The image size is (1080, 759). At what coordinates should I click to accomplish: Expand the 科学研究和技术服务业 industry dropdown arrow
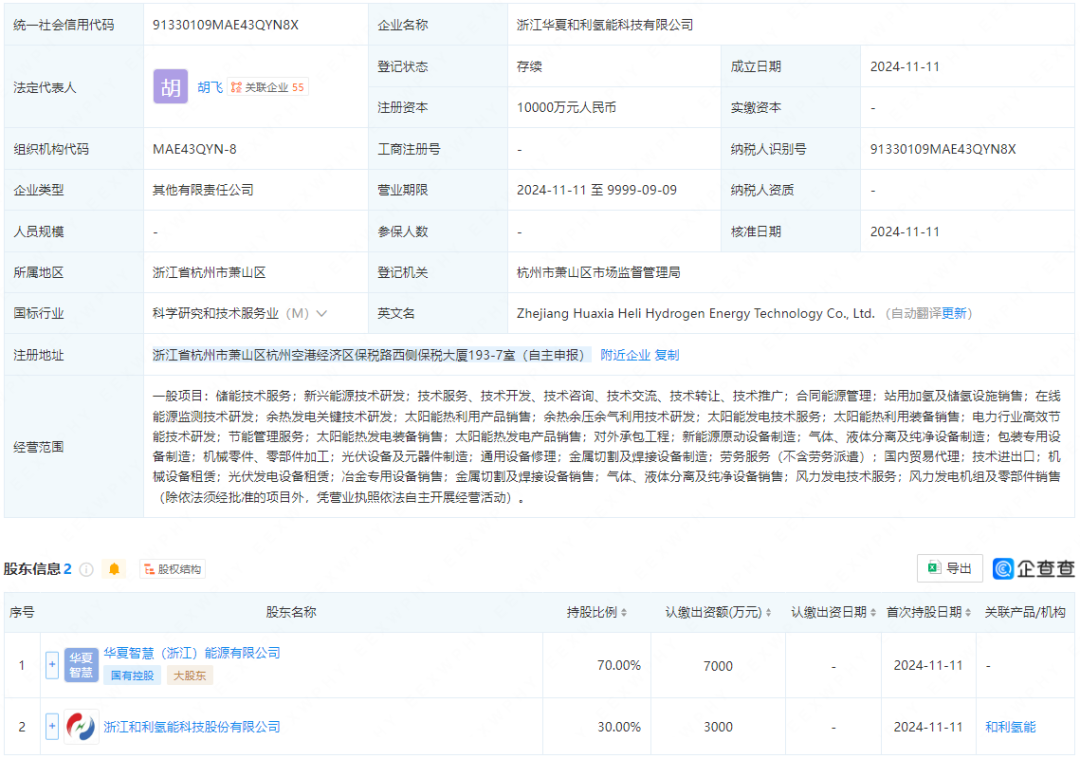point(322,313)
